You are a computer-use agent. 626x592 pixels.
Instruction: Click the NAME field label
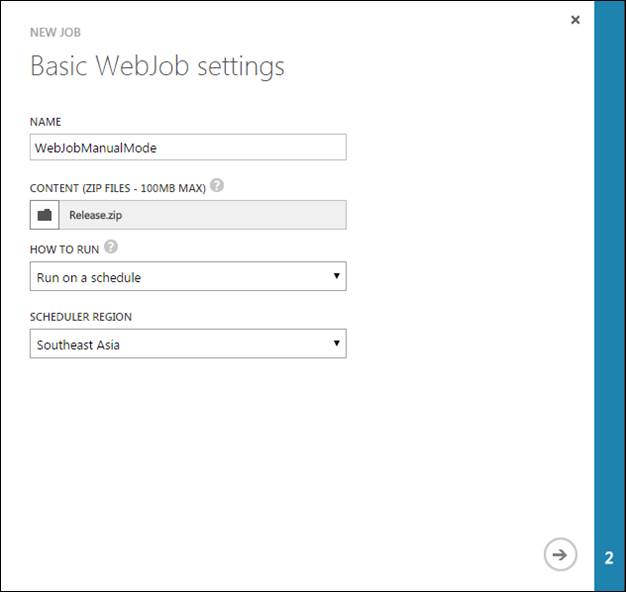pos(45,122)
